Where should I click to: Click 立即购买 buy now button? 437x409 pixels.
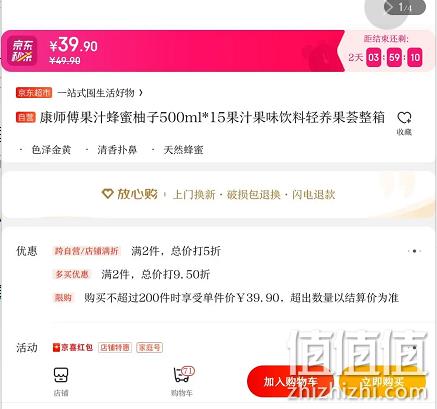tap(382, 381)
